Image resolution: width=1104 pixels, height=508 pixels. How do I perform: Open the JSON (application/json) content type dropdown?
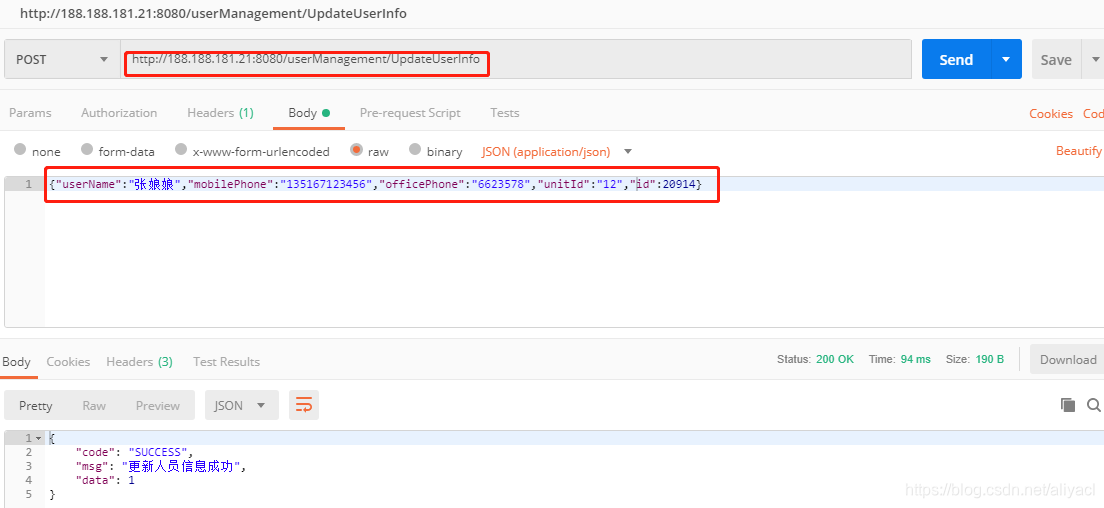click(x=557, y=151)
